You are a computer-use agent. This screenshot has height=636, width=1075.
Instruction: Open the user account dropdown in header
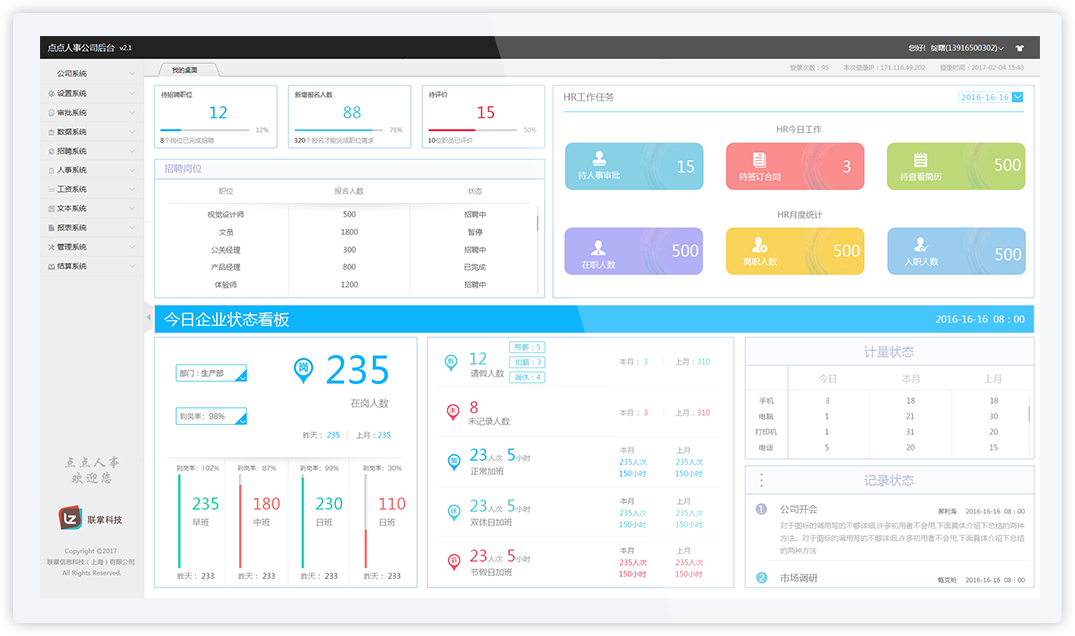tap(966, 48)
